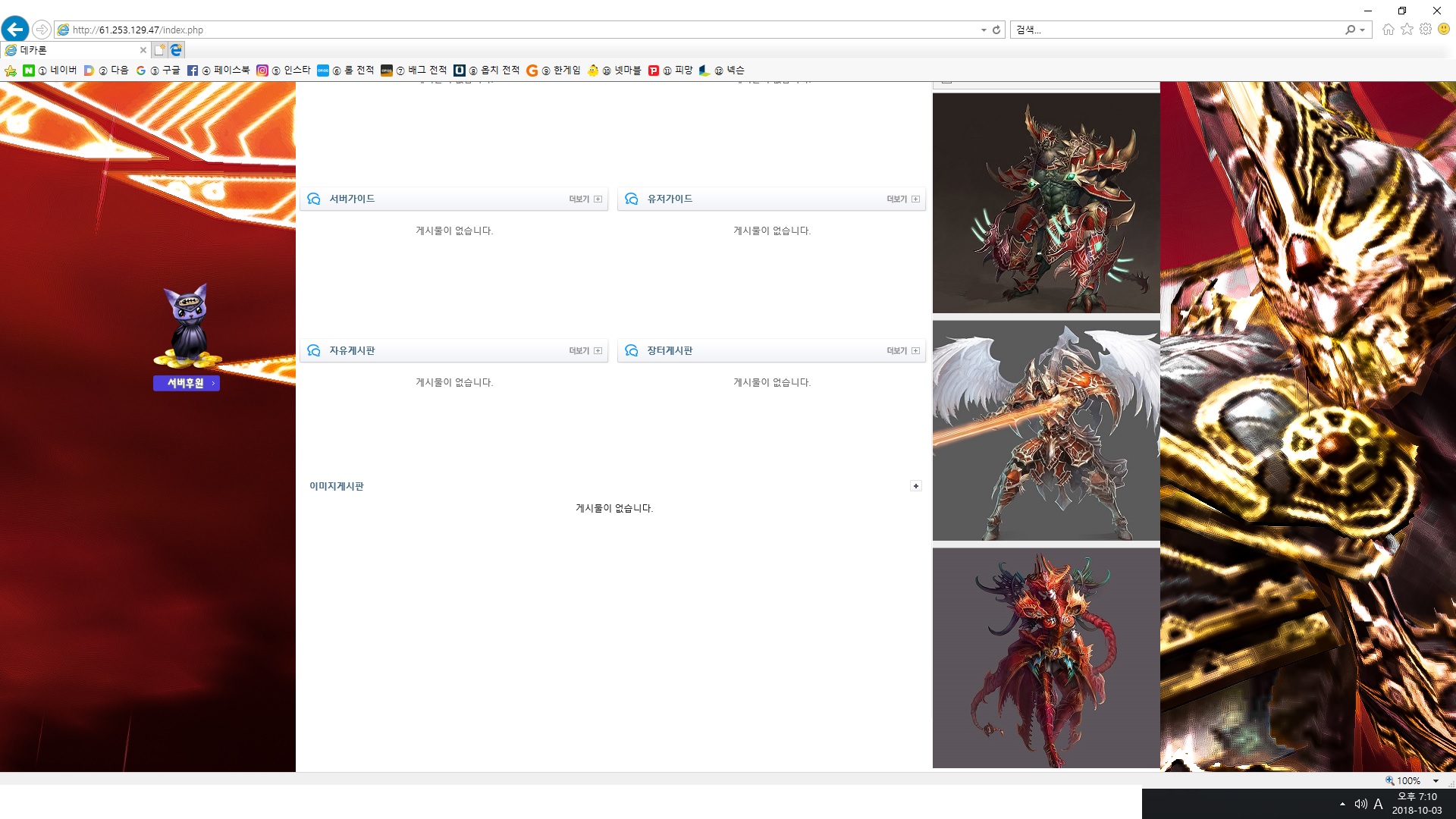1456x819 pixels.
Task: Open the home page icon
Action: point(1389,30)
